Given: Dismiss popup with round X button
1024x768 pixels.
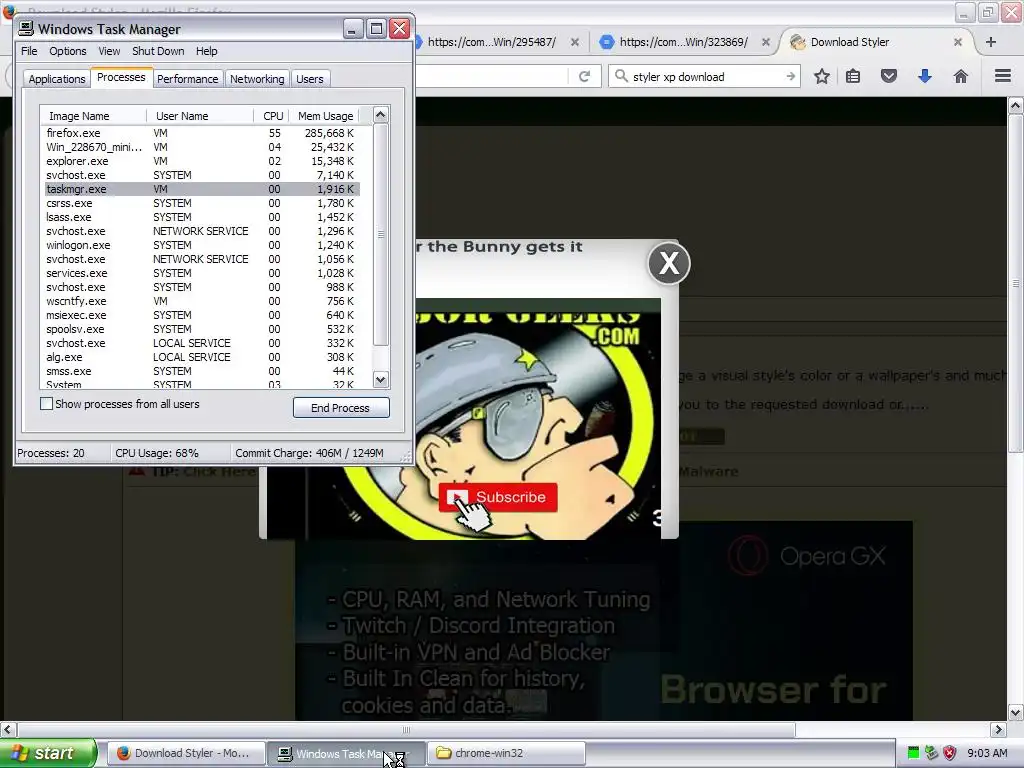Looking at the screenshot, I should [x=669, y=264].
